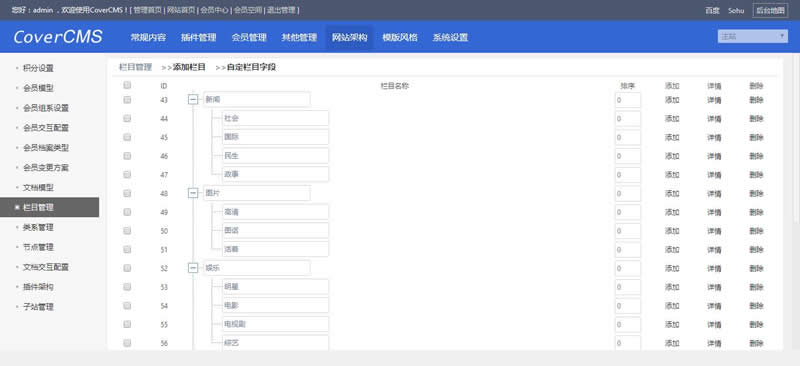Click 删除 for row ID 55
Viewport: 800px width, 366px height.
(756, 324)
